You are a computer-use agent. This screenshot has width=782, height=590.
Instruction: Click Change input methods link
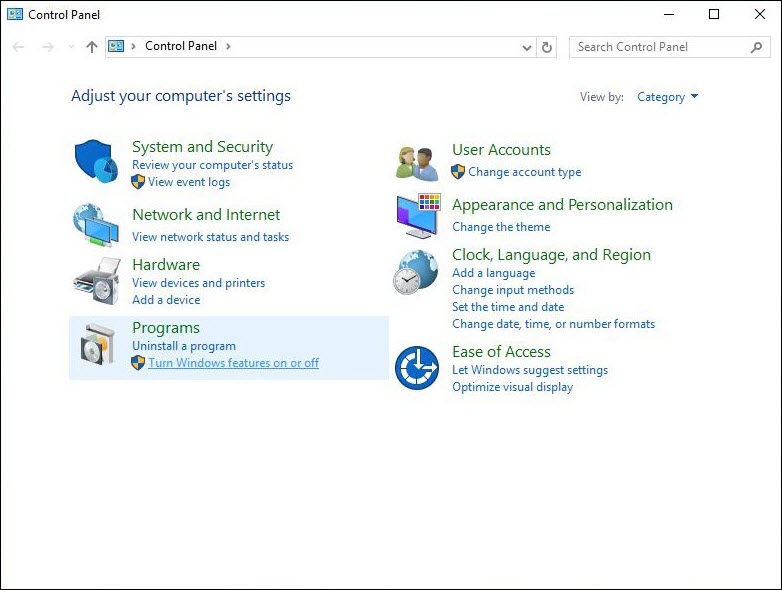point(513,290)
